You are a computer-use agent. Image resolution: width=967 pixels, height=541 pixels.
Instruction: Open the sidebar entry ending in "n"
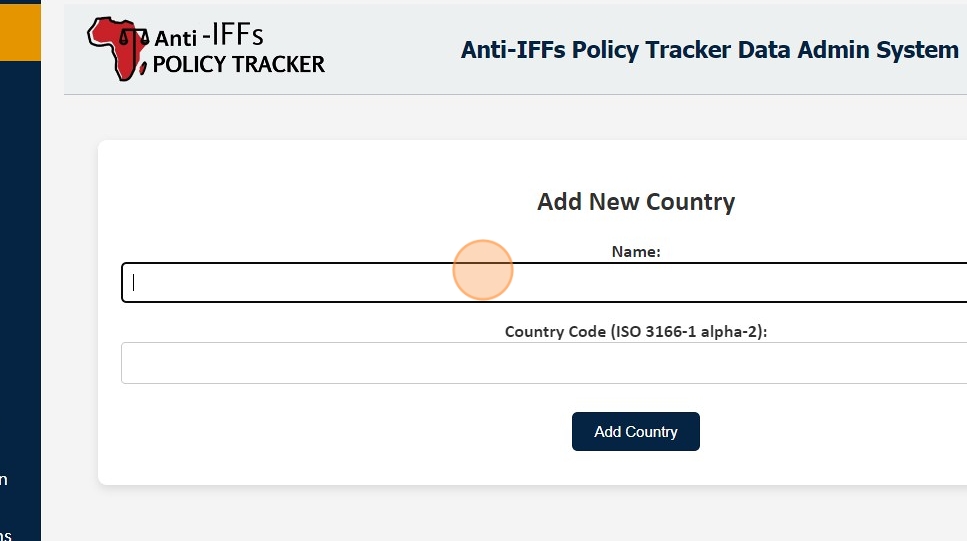[x=4, y=479]
